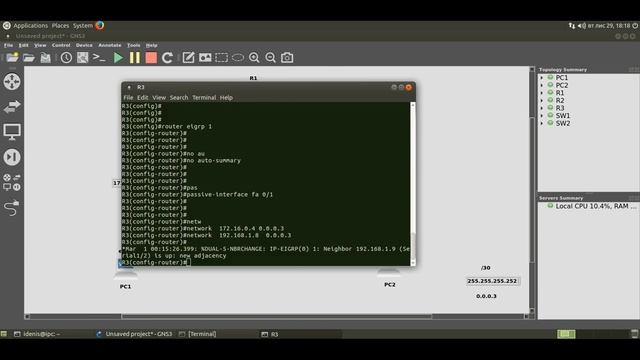Viewport: 640px width, 360px height.
Task: Expand PC1 in Topology Summary
Action: coord(542,78)
